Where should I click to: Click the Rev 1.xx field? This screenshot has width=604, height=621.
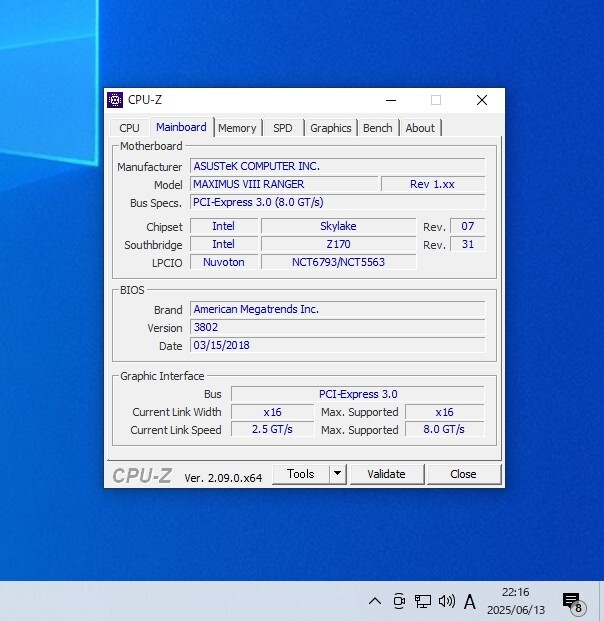tap(433, 184)
